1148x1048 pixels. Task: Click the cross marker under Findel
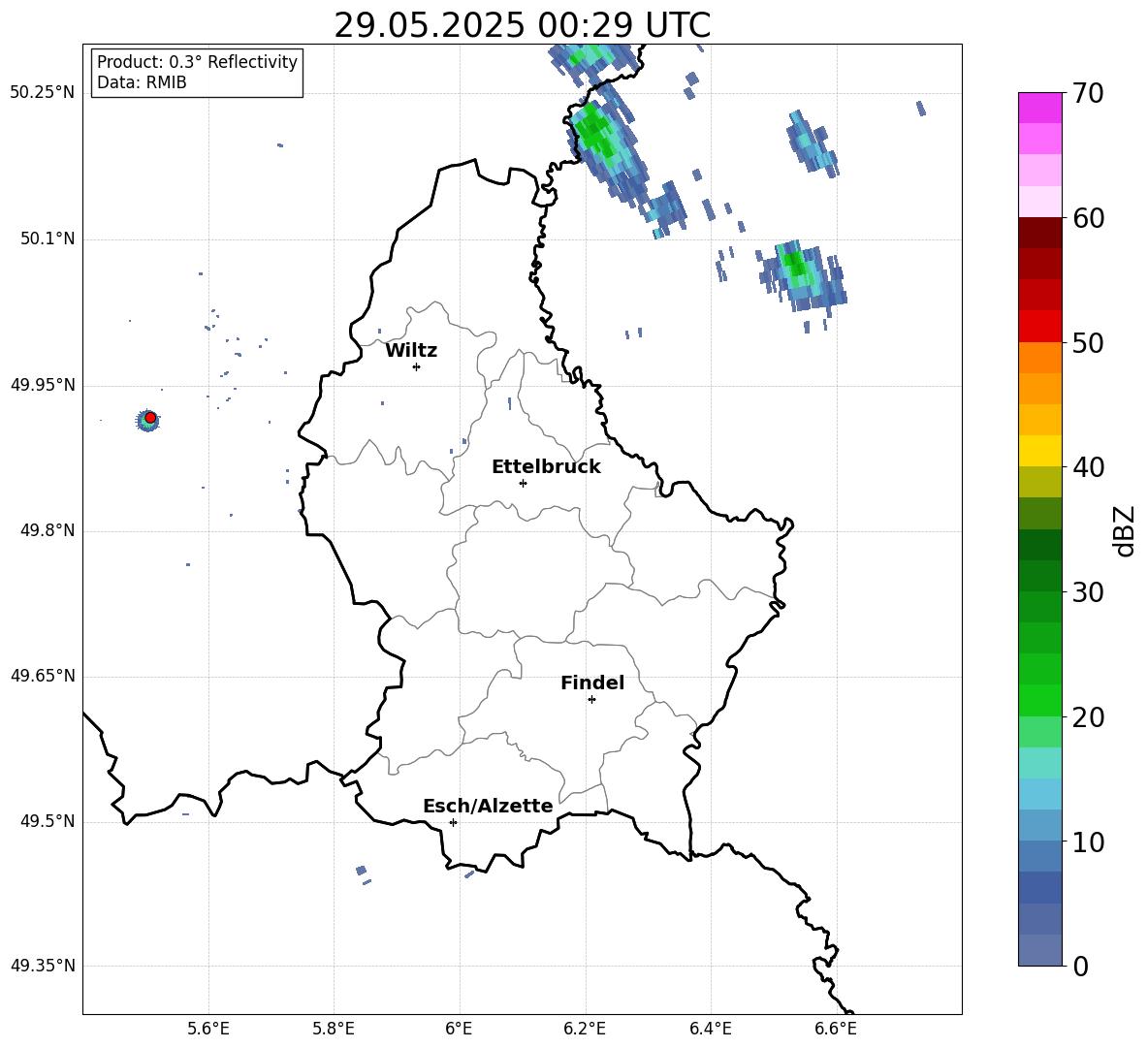click(591, 700)
